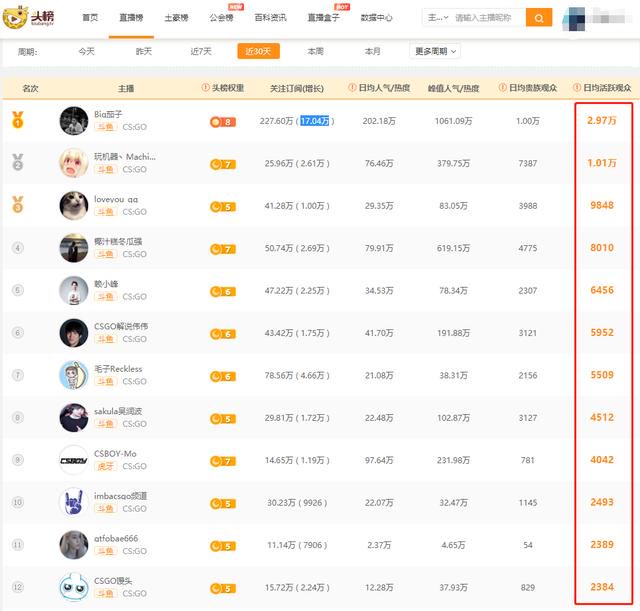Click the weight badge in 毛子Reckless row
Screen dimensions: 640x611
223,376
